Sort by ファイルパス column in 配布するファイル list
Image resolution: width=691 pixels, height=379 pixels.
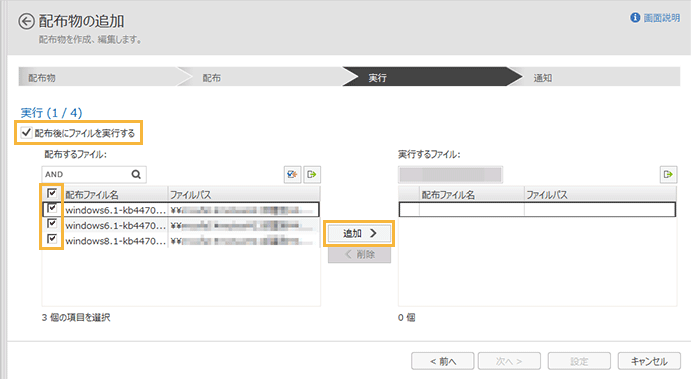[244, 194]
